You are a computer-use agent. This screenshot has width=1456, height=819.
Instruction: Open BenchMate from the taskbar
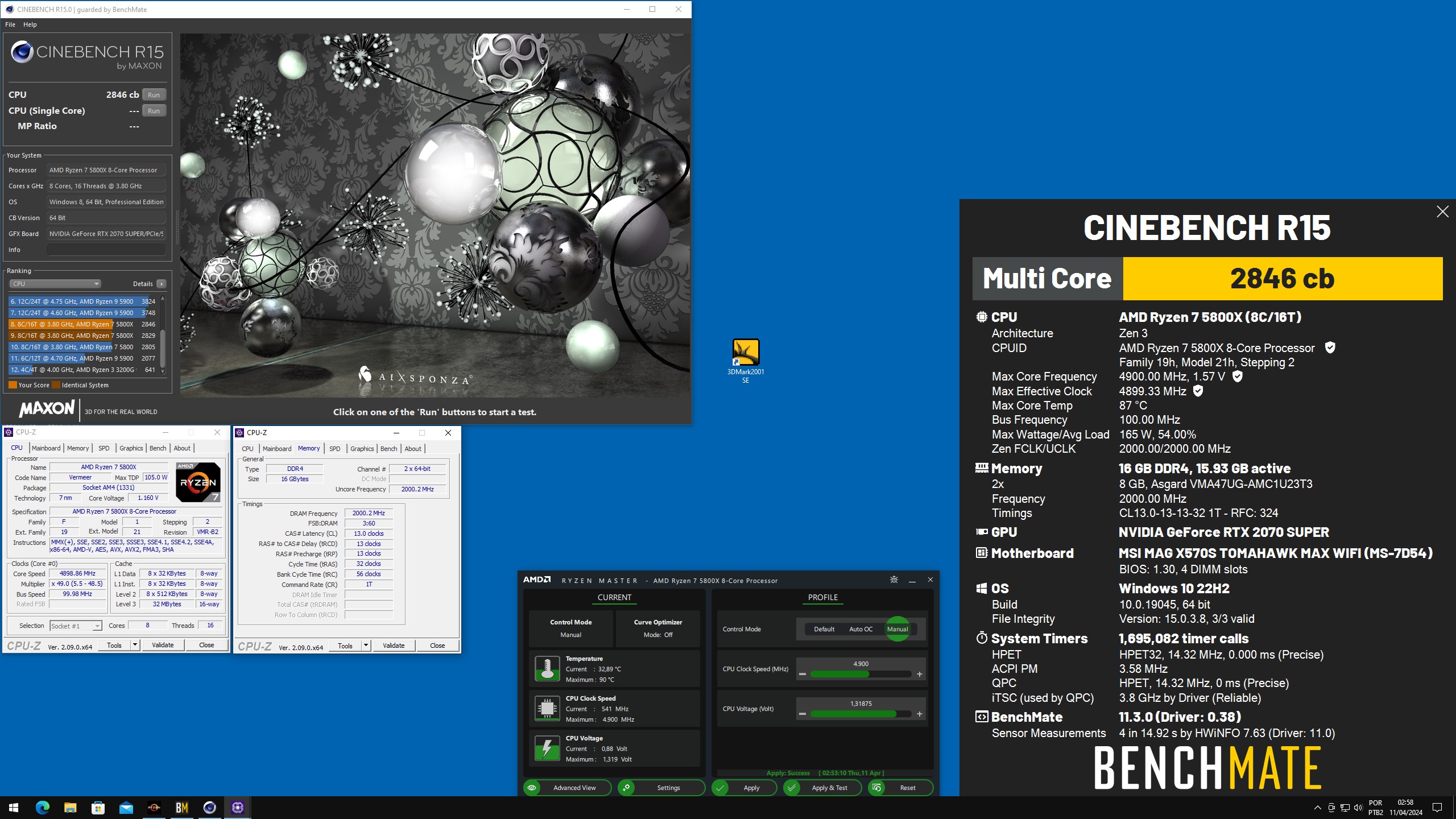click(x=181, y=807)
